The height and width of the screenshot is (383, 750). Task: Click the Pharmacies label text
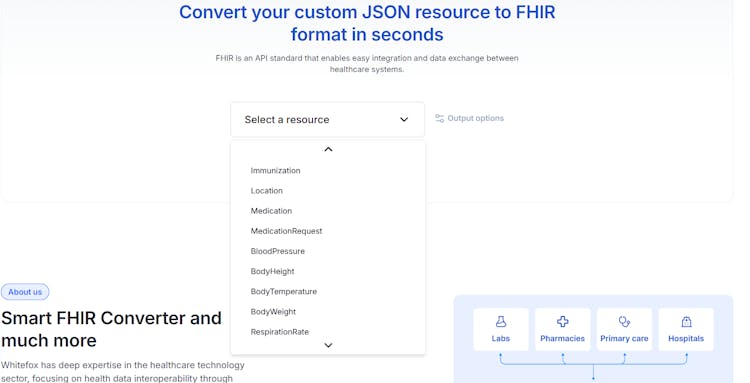click(x=562, y=339)
